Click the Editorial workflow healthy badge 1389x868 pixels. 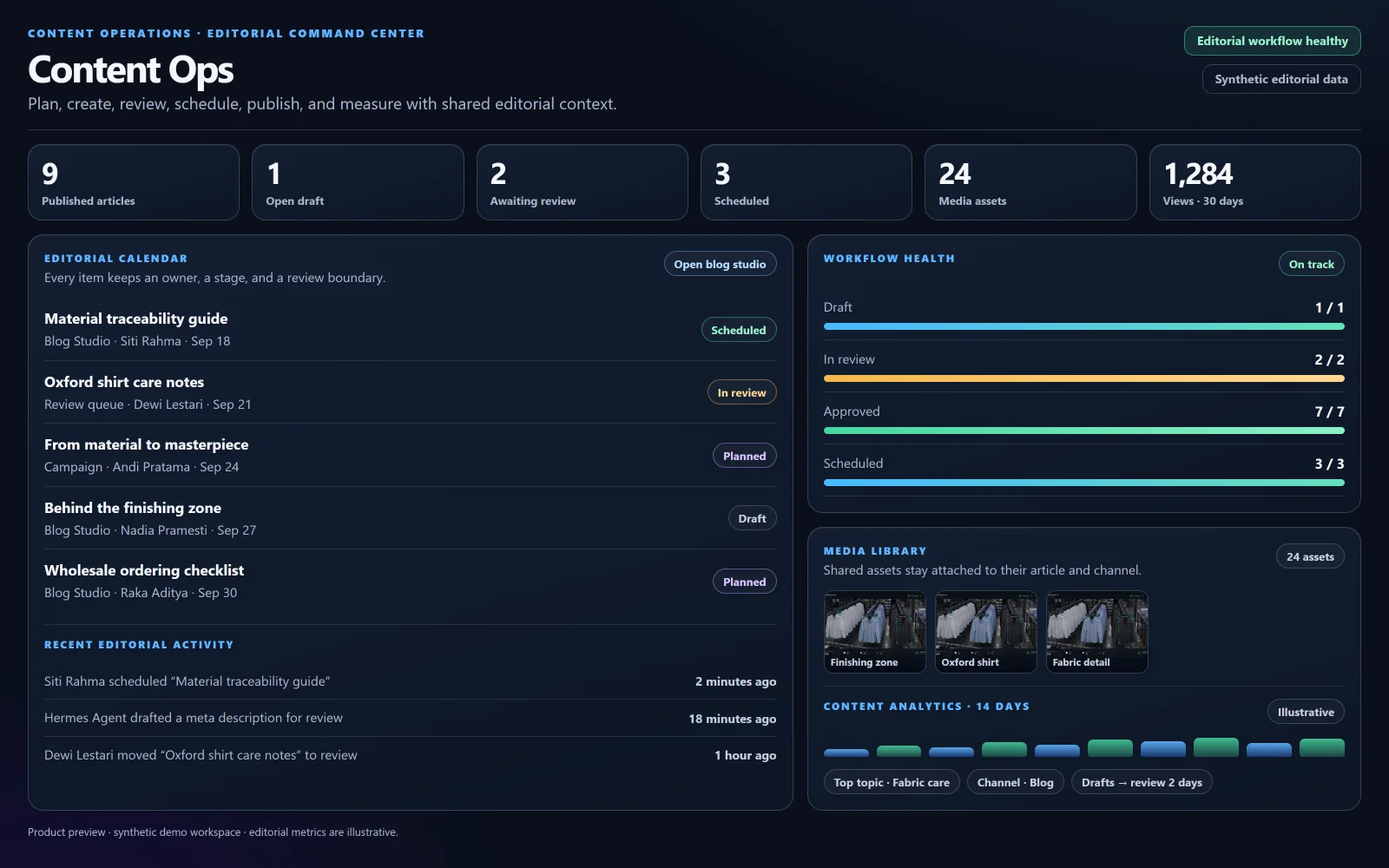tap(1272, 41)
